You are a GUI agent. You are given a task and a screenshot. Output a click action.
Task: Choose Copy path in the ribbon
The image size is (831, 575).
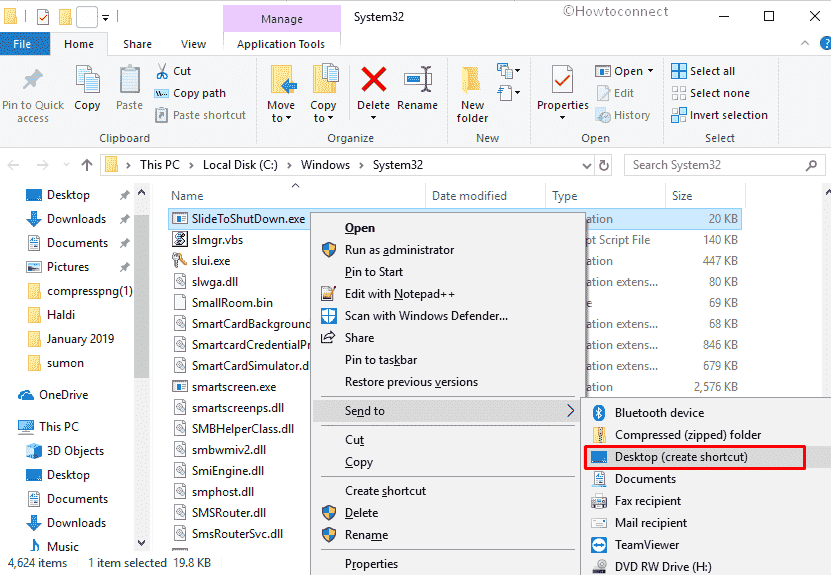tap(190, 93)
